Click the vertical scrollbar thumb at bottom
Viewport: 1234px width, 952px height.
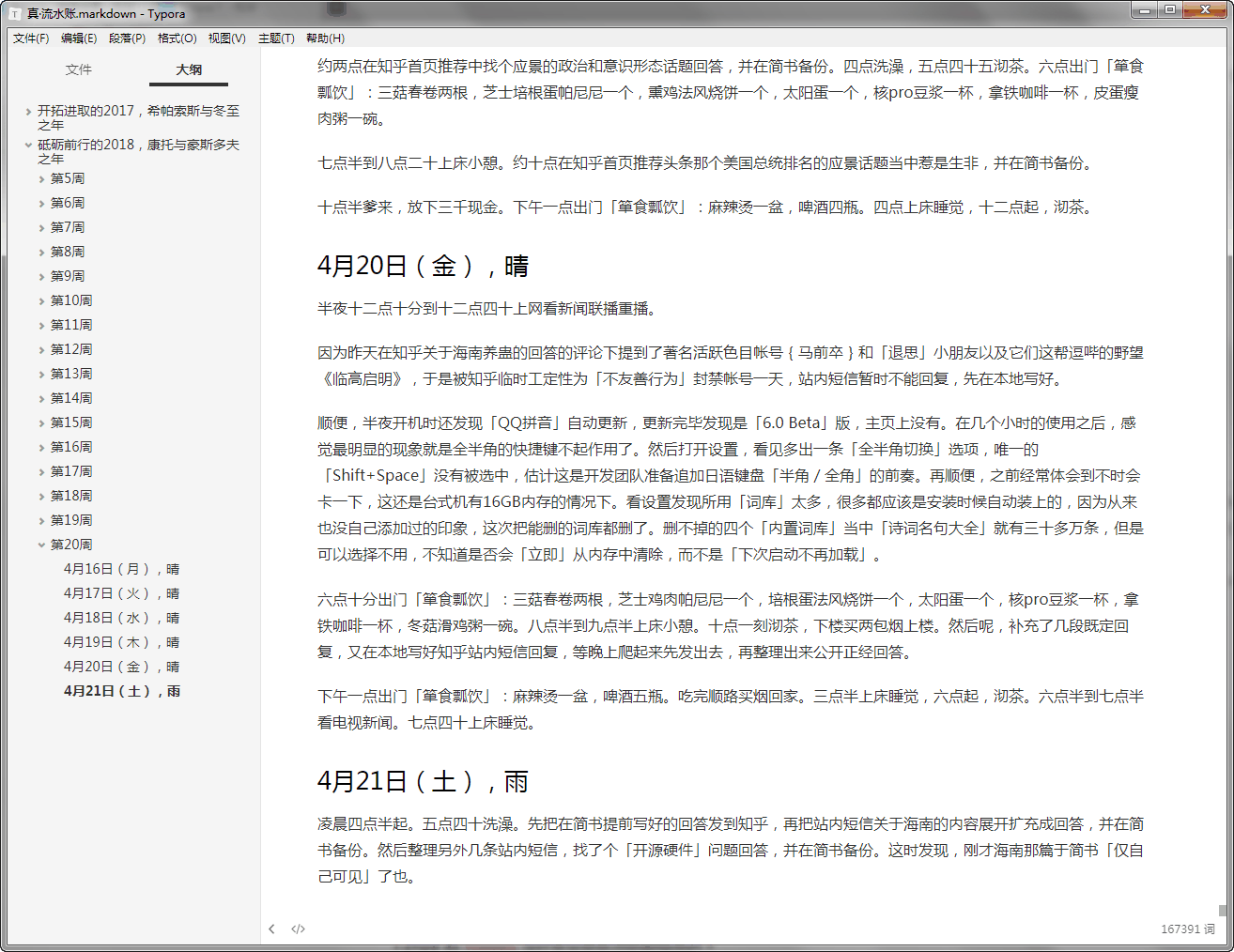tap(1222, 910)
